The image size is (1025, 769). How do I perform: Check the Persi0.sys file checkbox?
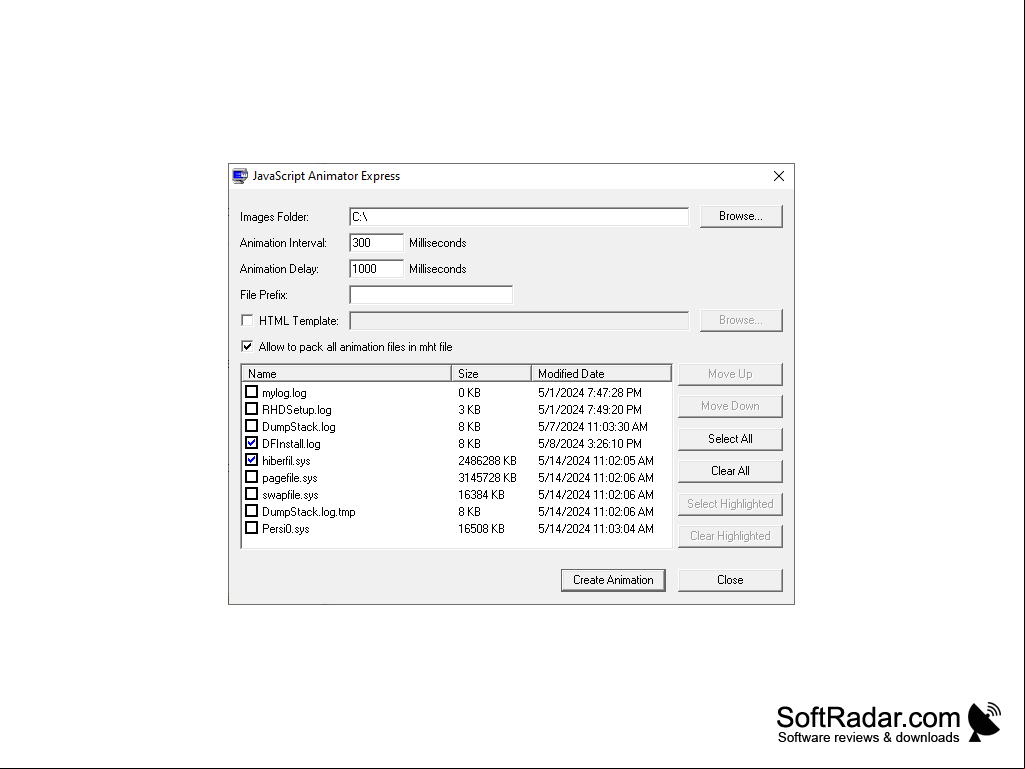(x=252, y=528)
